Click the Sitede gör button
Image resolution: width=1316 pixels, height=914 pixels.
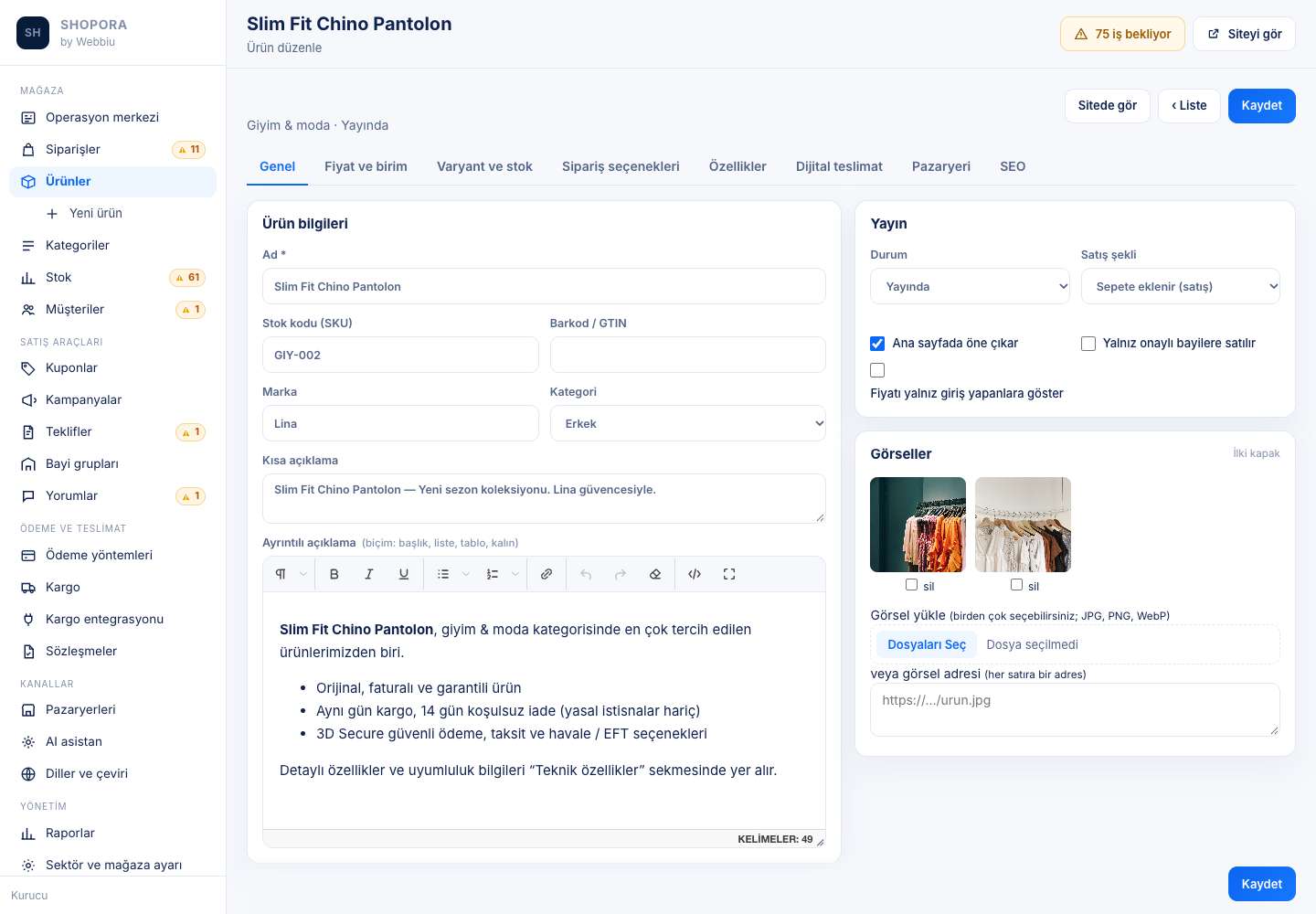pos(1108,105)
